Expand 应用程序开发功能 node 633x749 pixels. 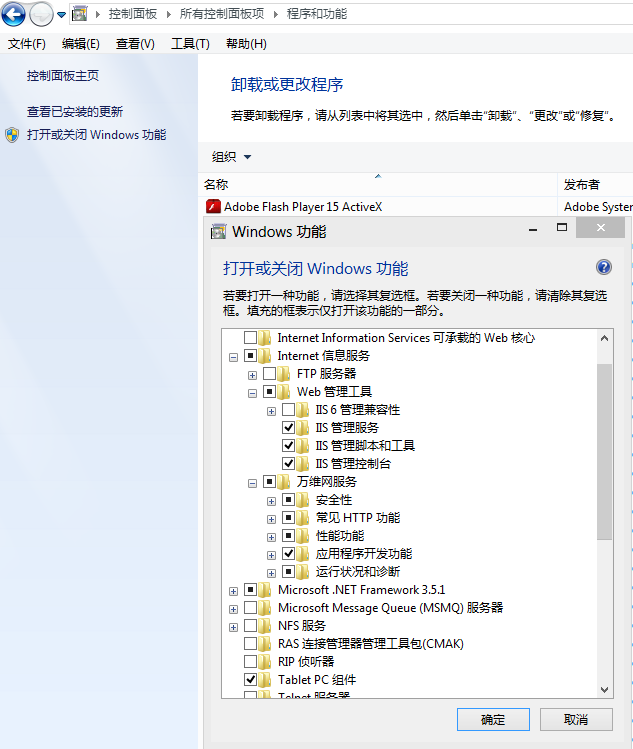tap(271, 556)
